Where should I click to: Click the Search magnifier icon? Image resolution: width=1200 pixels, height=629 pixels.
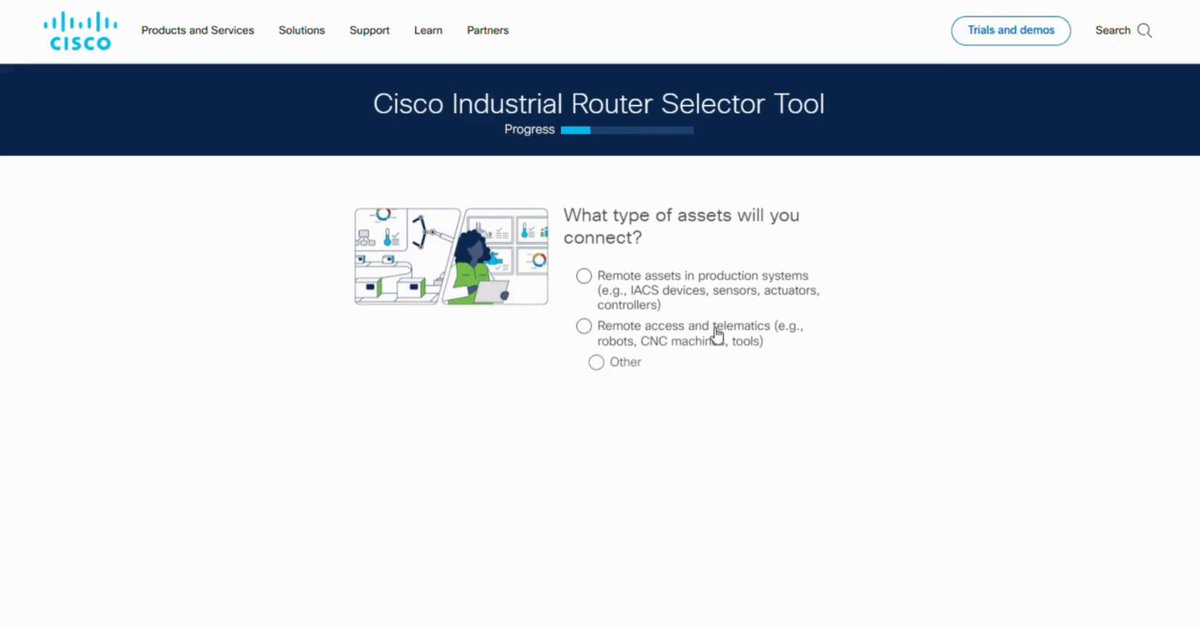tap(1145, 31)
